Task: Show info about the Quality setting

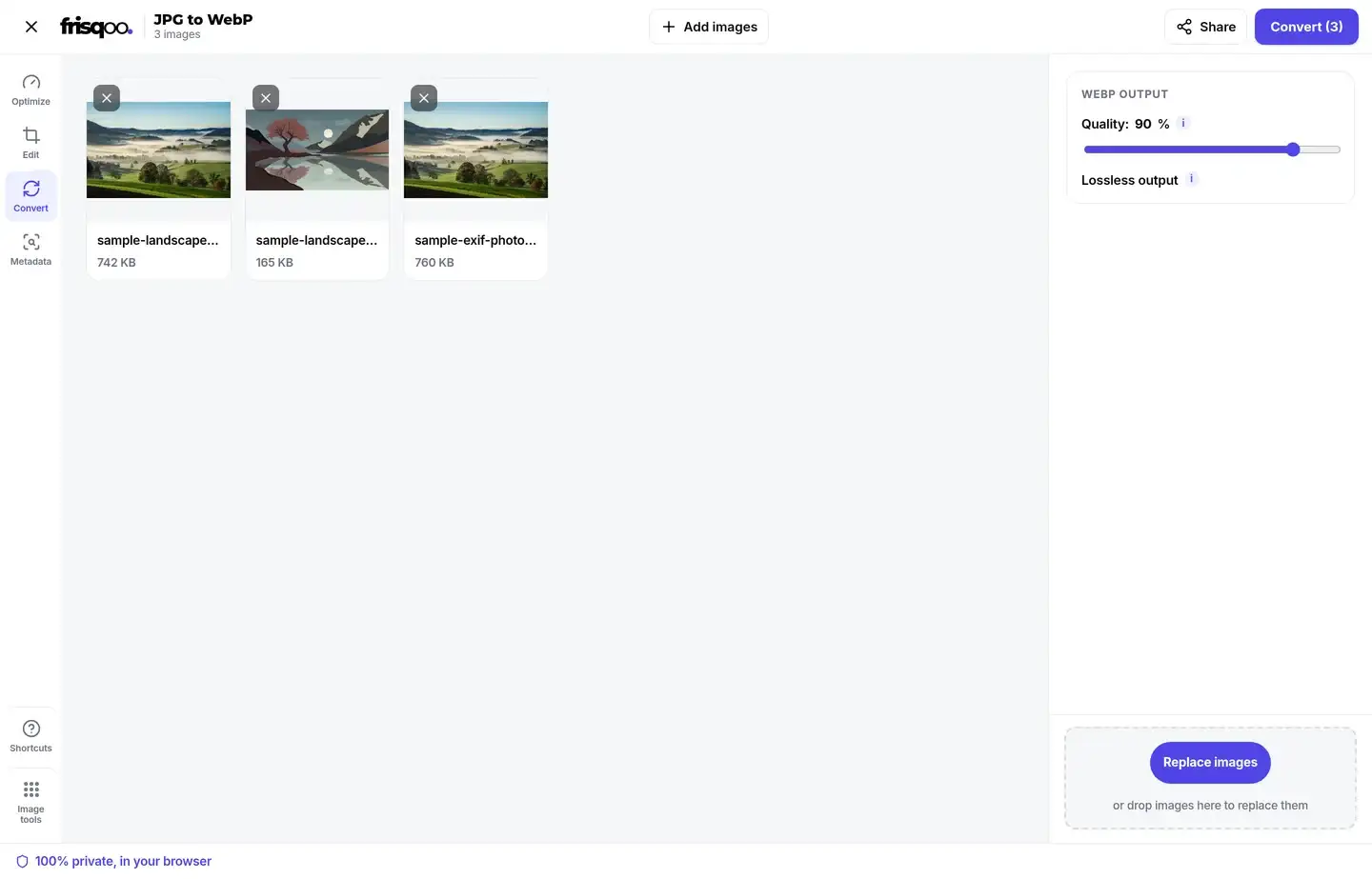Action: [x=1183, y=123]
